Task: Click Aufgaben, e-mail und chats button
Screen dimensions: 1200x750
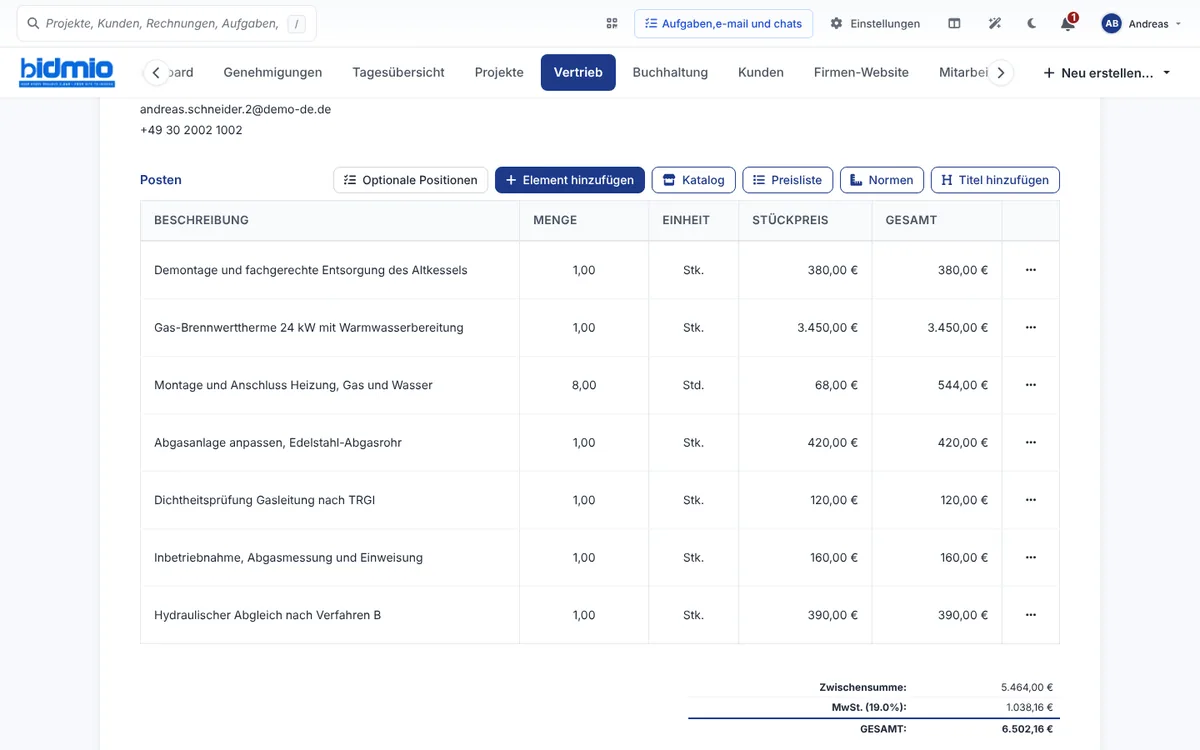Action: click(x=723, y=23)
